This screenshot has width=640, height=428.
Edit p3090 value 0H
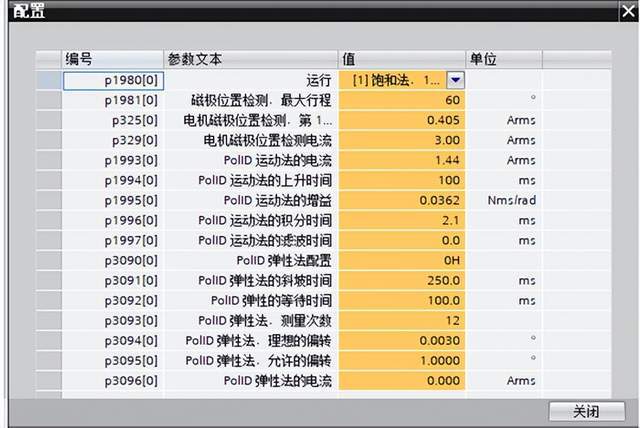tap(402, 260)
